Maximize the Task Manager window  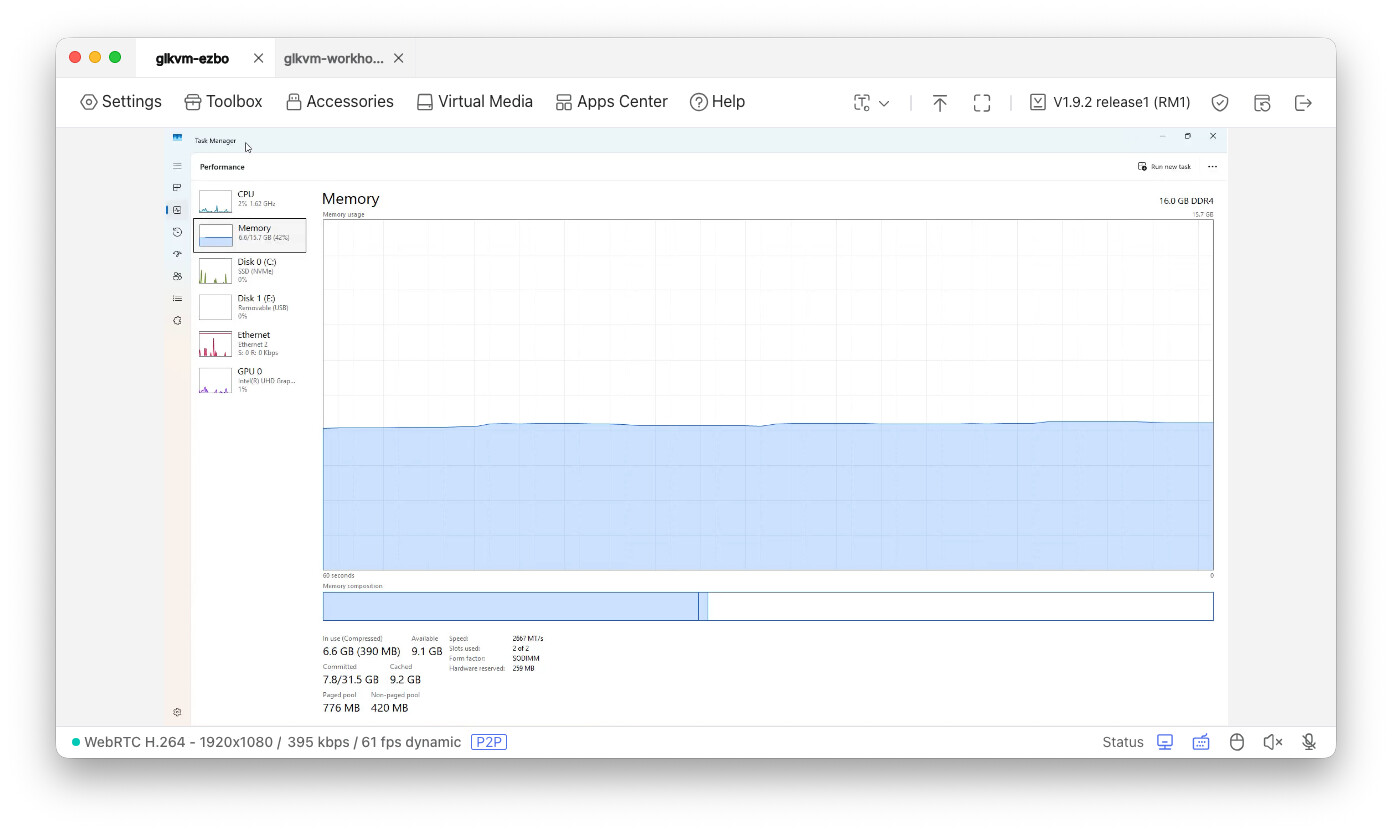1187,136
